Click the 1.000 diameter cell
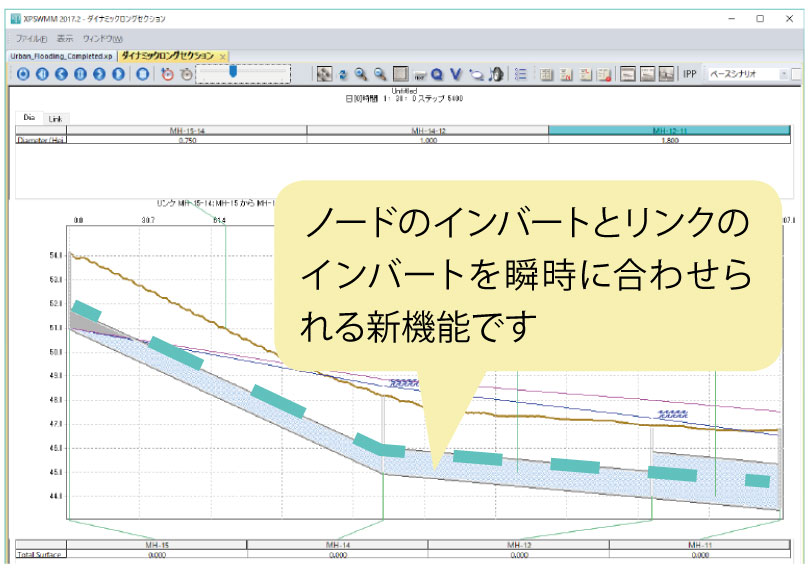809x569 pixels. pyautogui.click(x=428, y=140)
